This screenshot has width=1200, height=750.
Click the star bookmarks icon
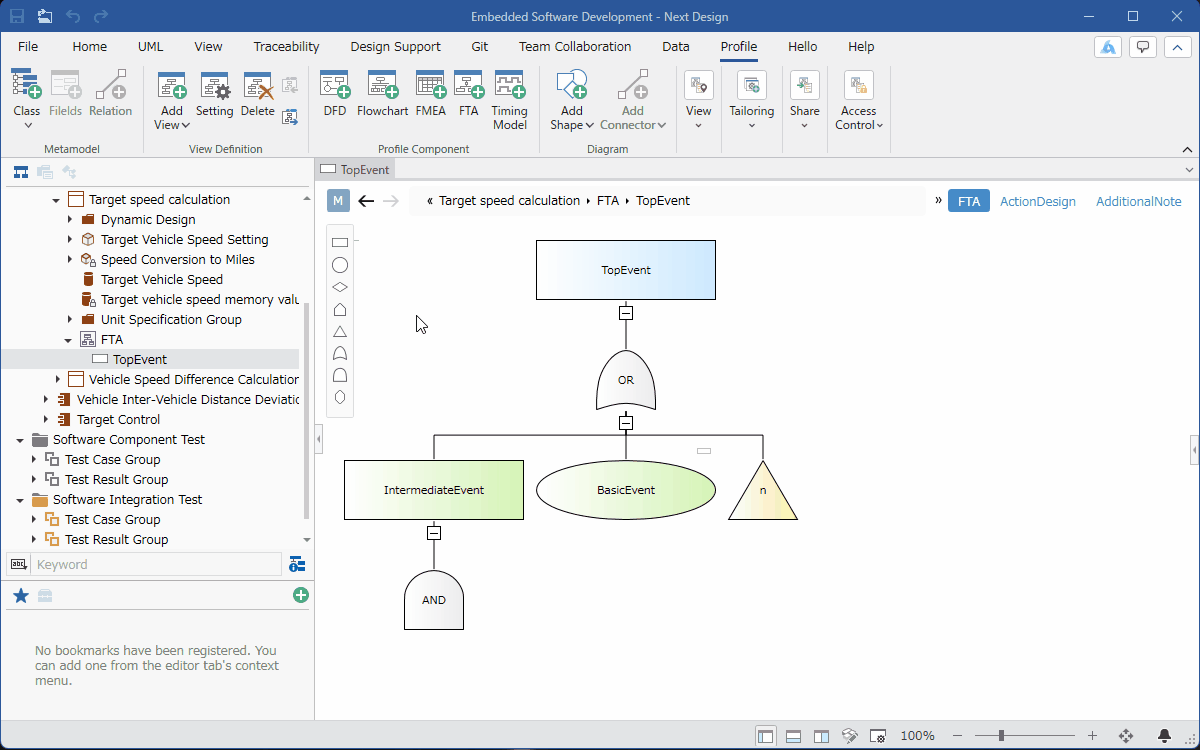click(20, 596)
